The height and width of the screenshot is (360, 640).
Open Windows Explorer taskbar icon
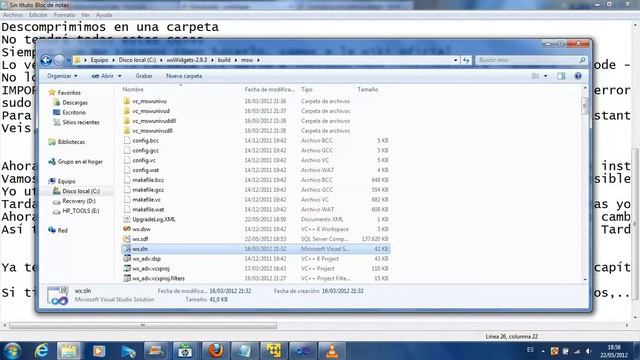(x=69, y=351)
